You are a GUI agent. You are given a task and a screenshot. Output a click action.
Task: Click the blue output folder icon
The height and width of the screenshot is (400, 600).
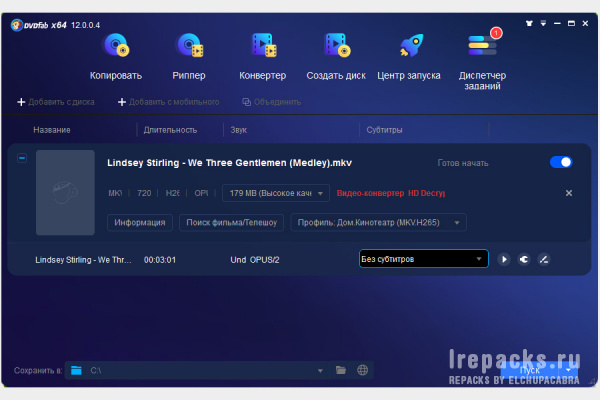(x=76, y=370)
